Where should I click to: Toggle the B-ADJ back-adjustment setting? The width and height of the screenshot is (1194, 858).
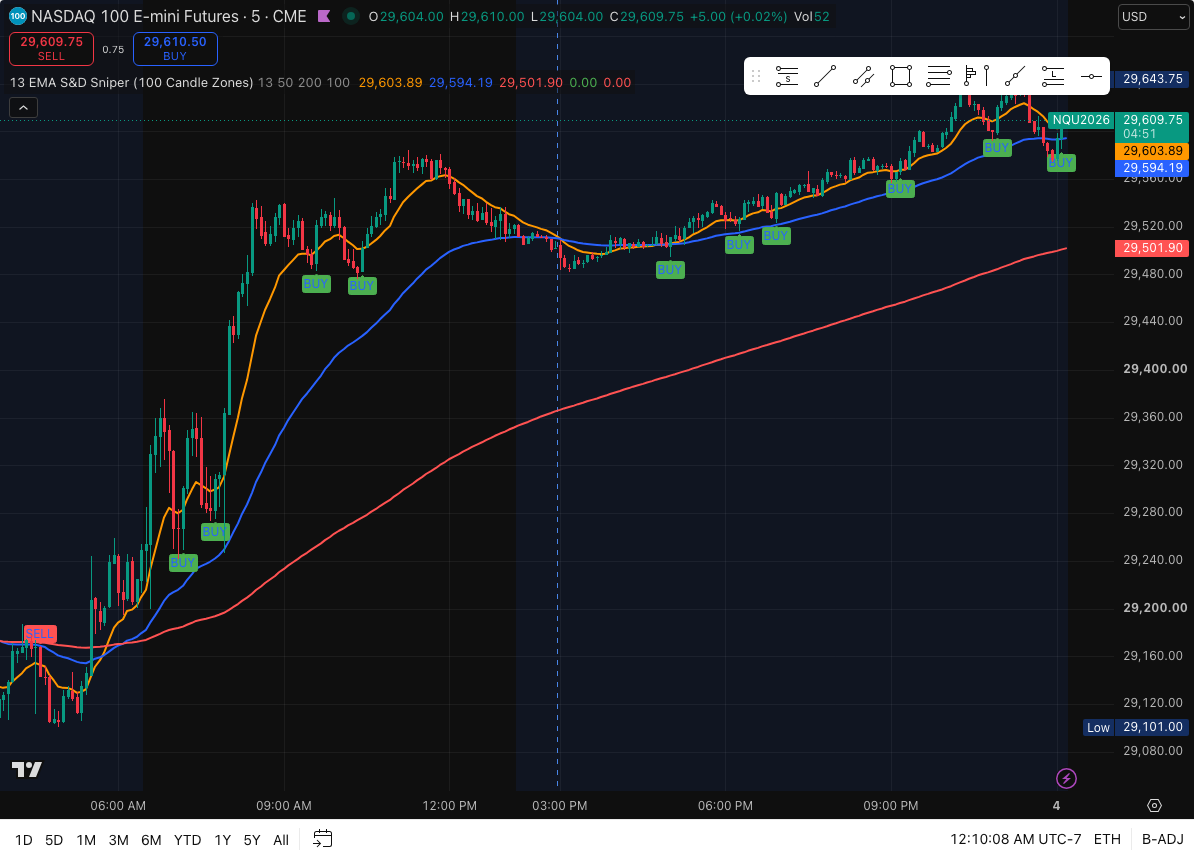pos(1162,839)
